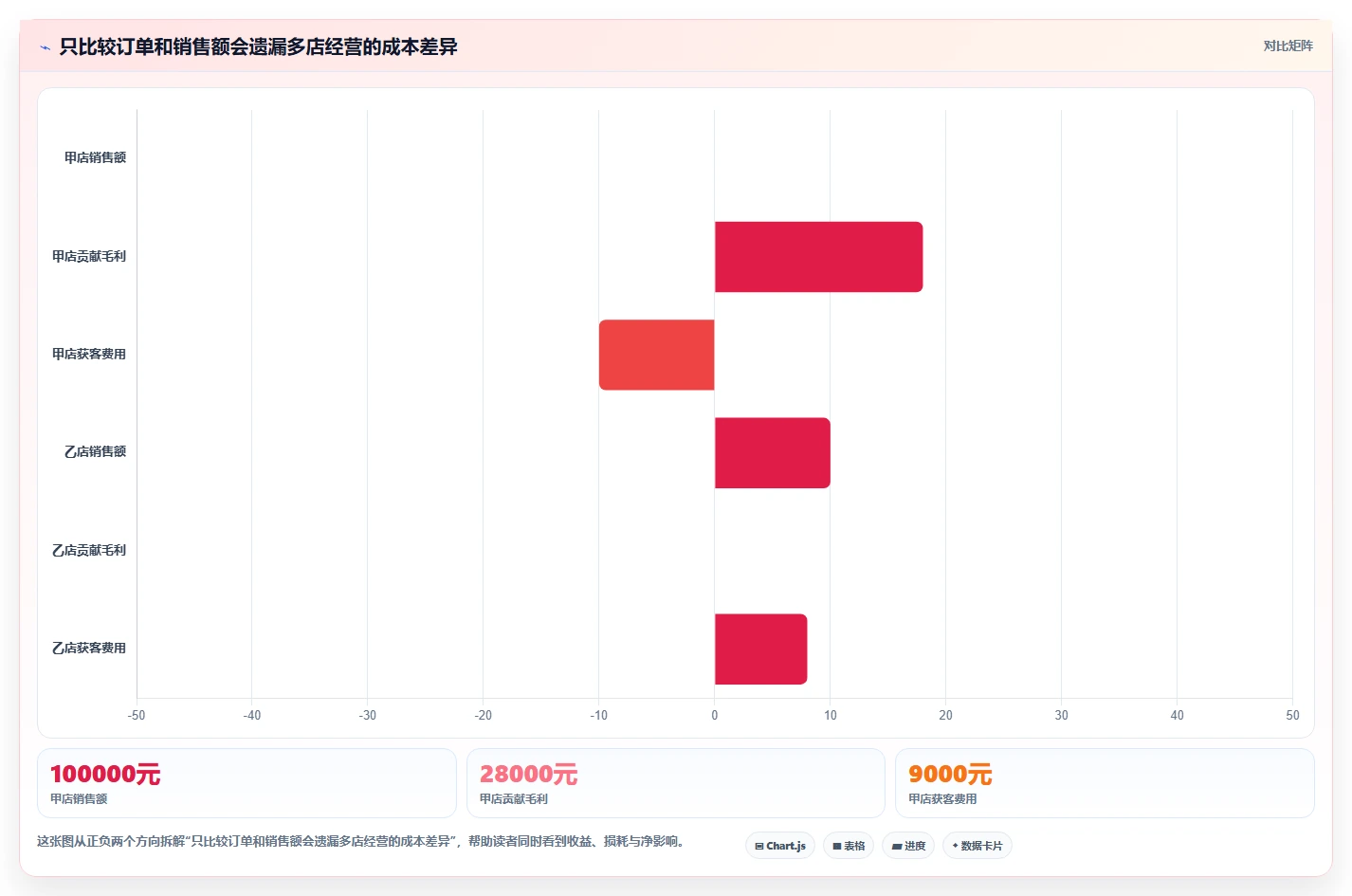1352x896 pixels.
Task: Click the -10 tick on the x-axis
Action: tap(599, 715)
